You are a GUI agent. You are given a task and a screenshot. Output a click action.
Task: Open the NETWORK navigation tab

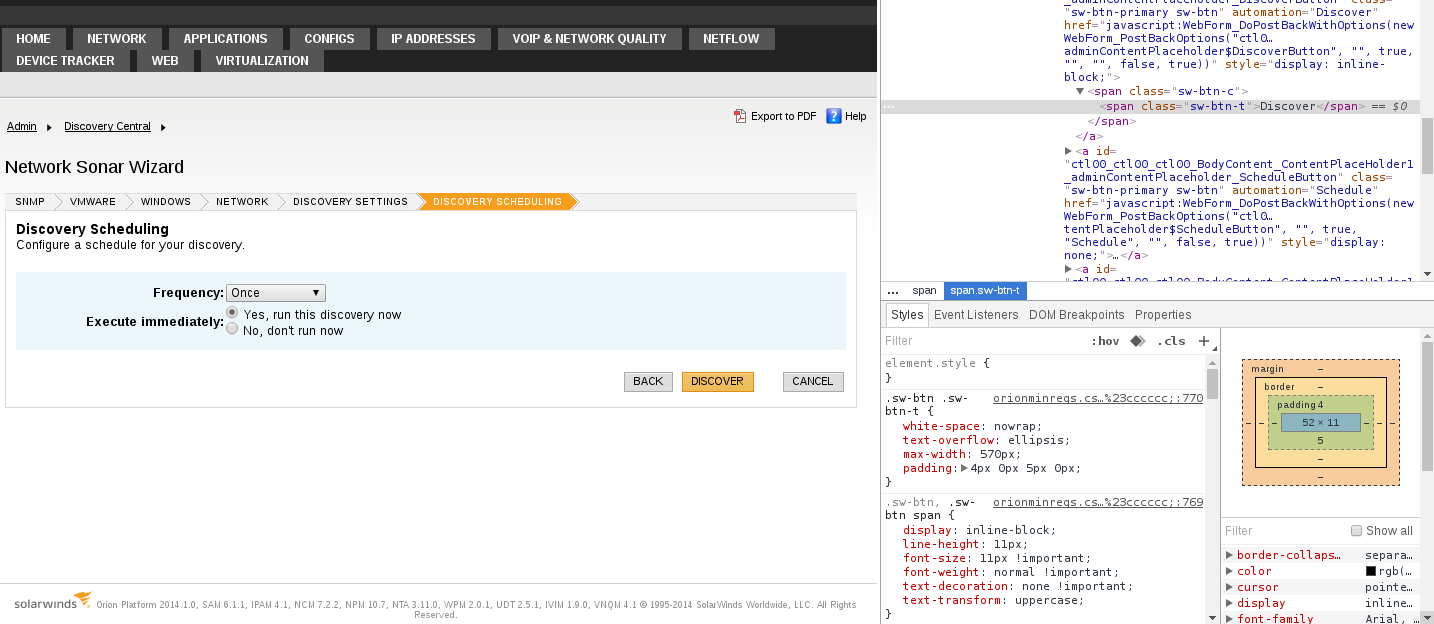[x=117, y=39]
